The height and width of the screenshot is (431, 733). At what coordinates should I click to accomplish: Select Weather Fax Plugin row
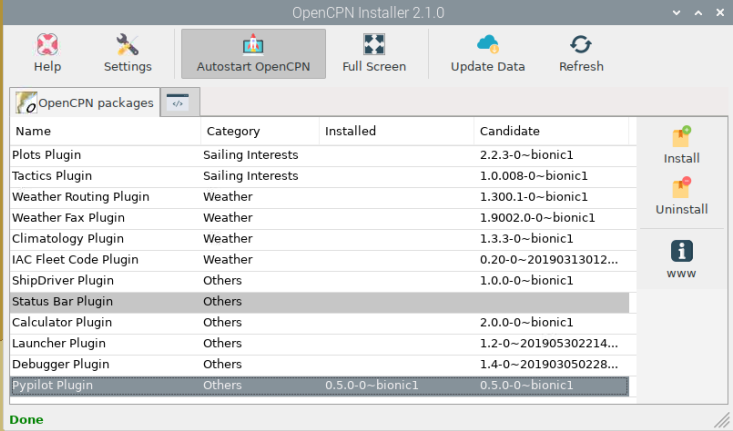(x=320, y=218)
